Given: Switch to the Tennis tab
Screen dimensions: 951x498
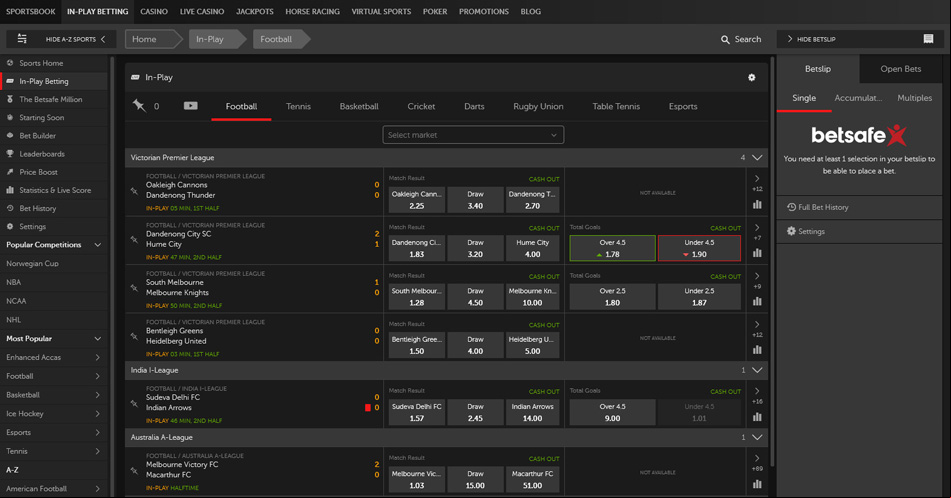Looking at the screenshot, I should 298,107.
